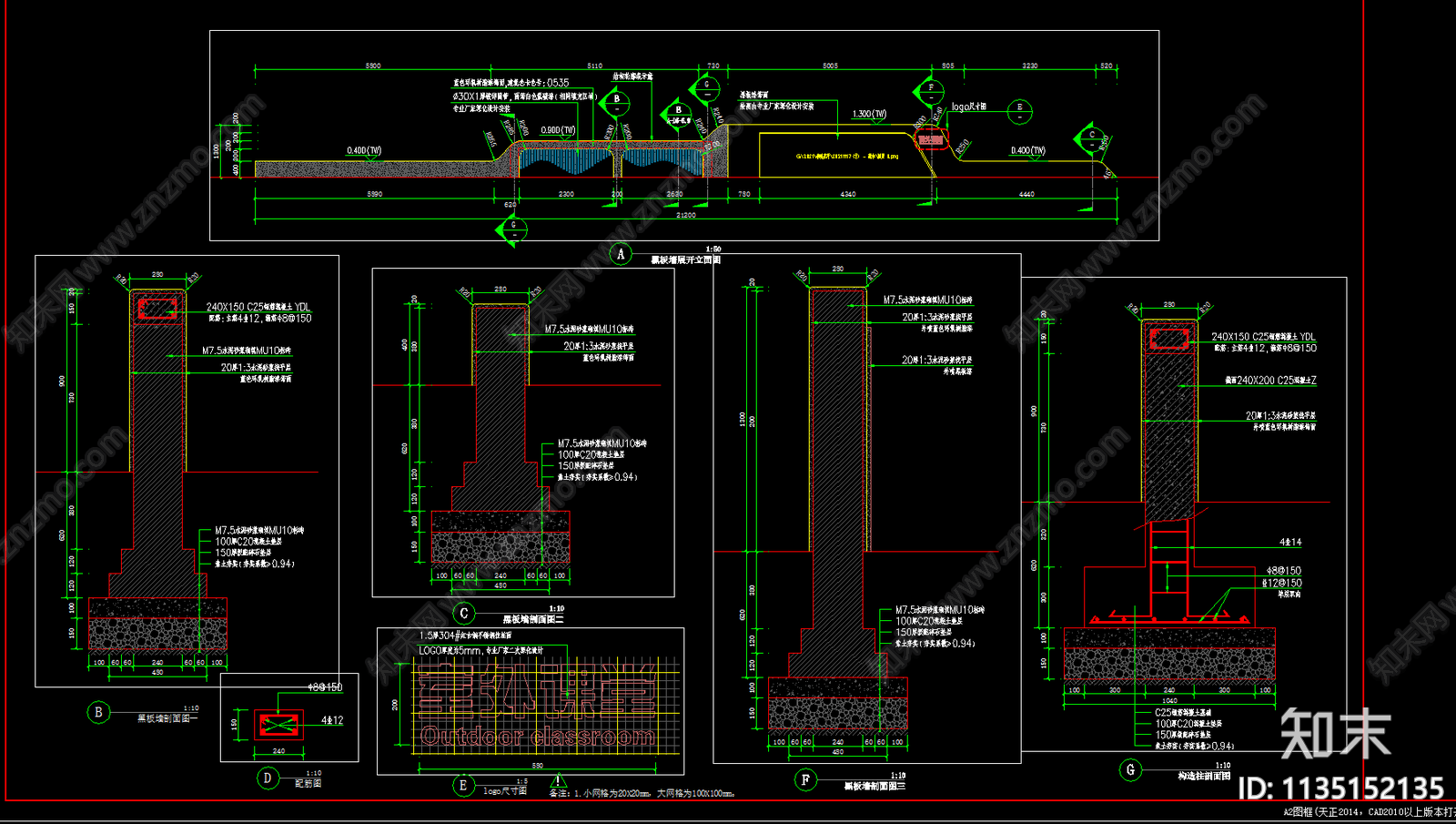Viewport: 1456px width, 824px height.
Task: Select the '4⌀14' rebar annotation in detail G
Action: 1290,542
